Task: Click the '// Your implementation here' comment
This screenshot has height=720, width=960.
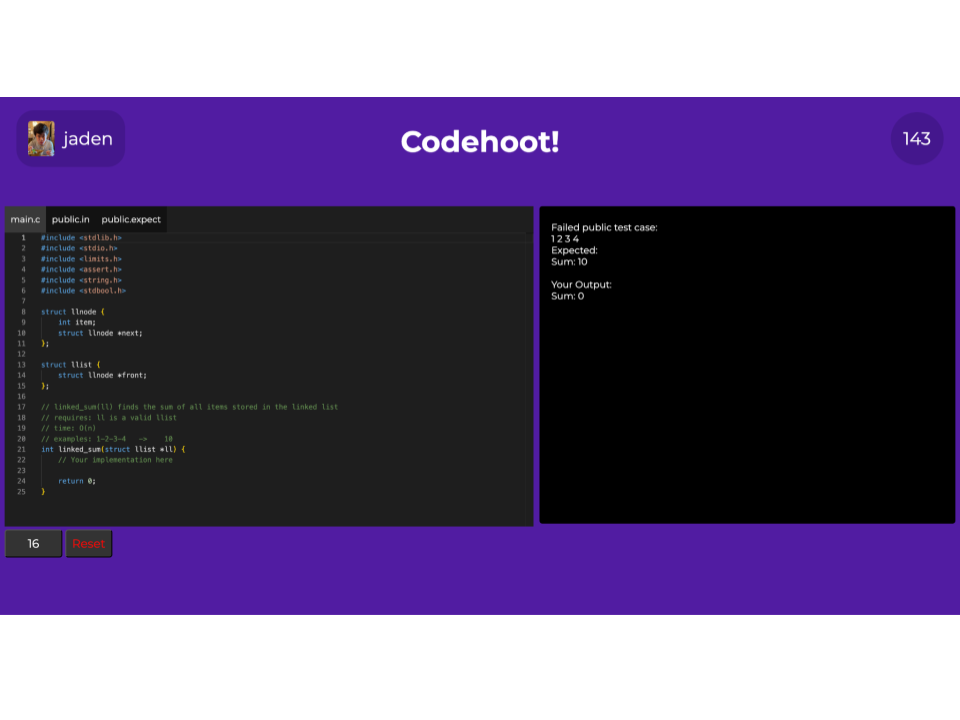Action: tap(115, 460)
